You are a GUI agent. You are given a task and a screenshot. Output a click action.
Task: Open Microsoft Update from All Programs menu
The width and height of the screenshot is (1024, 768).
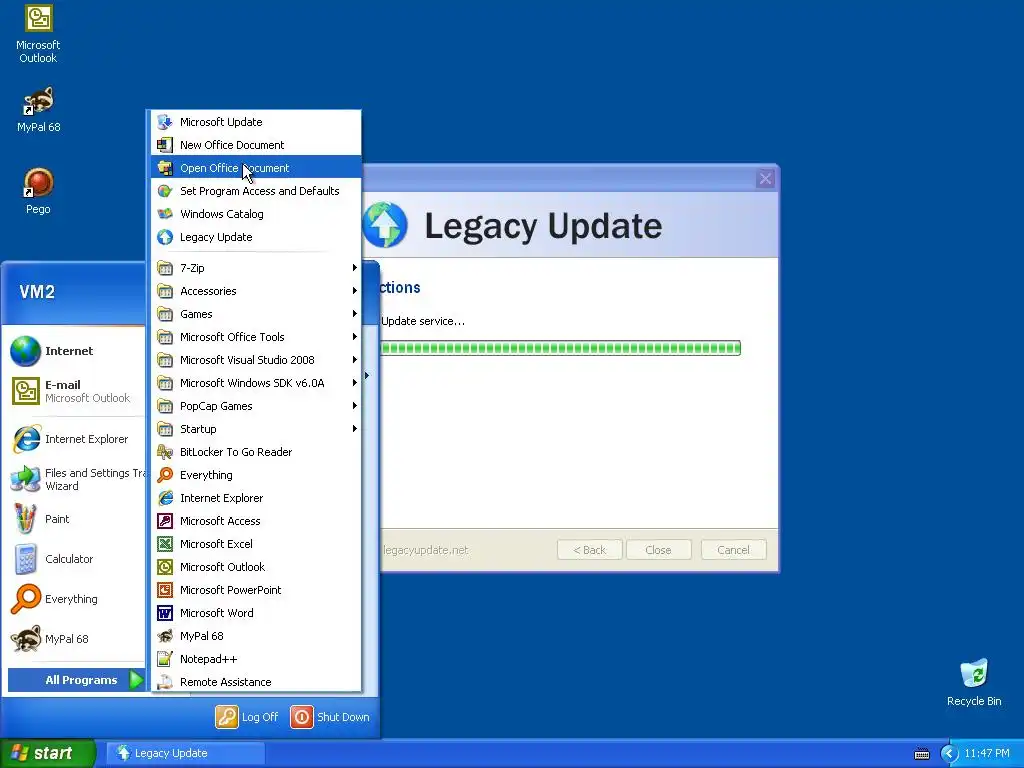[255, 122]
